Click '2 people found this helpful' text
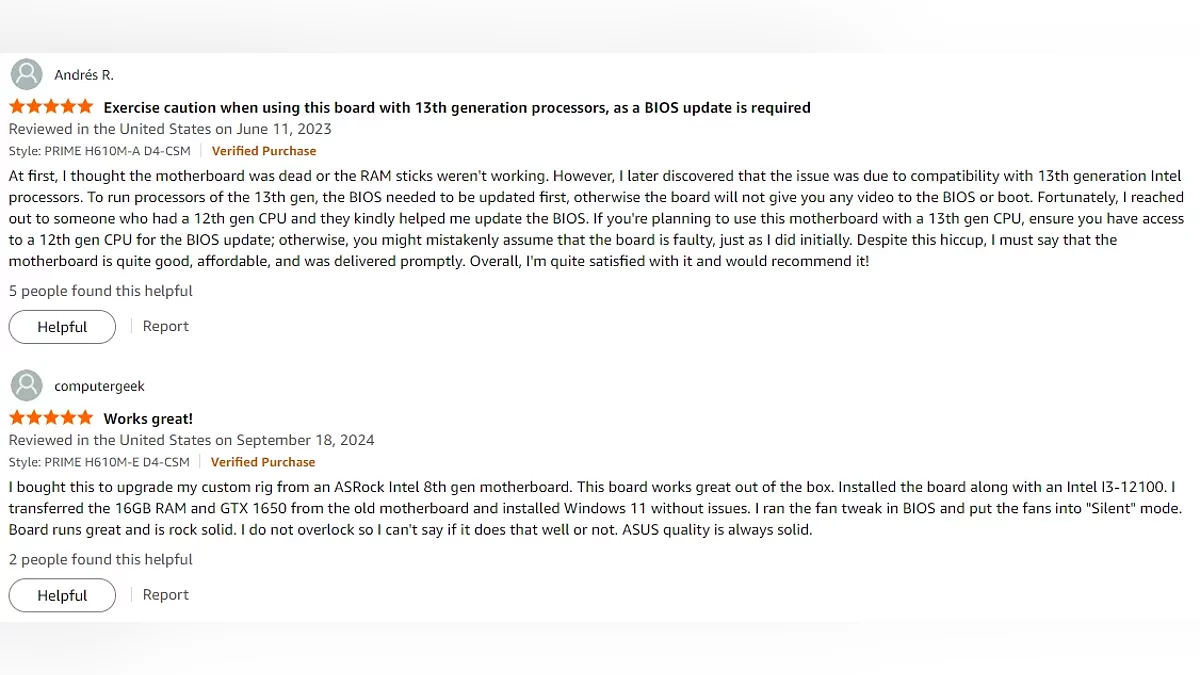The image size is (1200, 675). pyautogui.click(x=101, y=559)
